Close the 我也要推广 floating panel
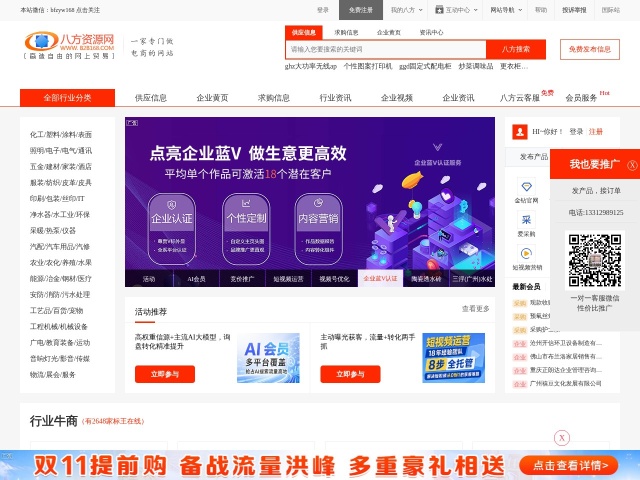 (632, 165)
